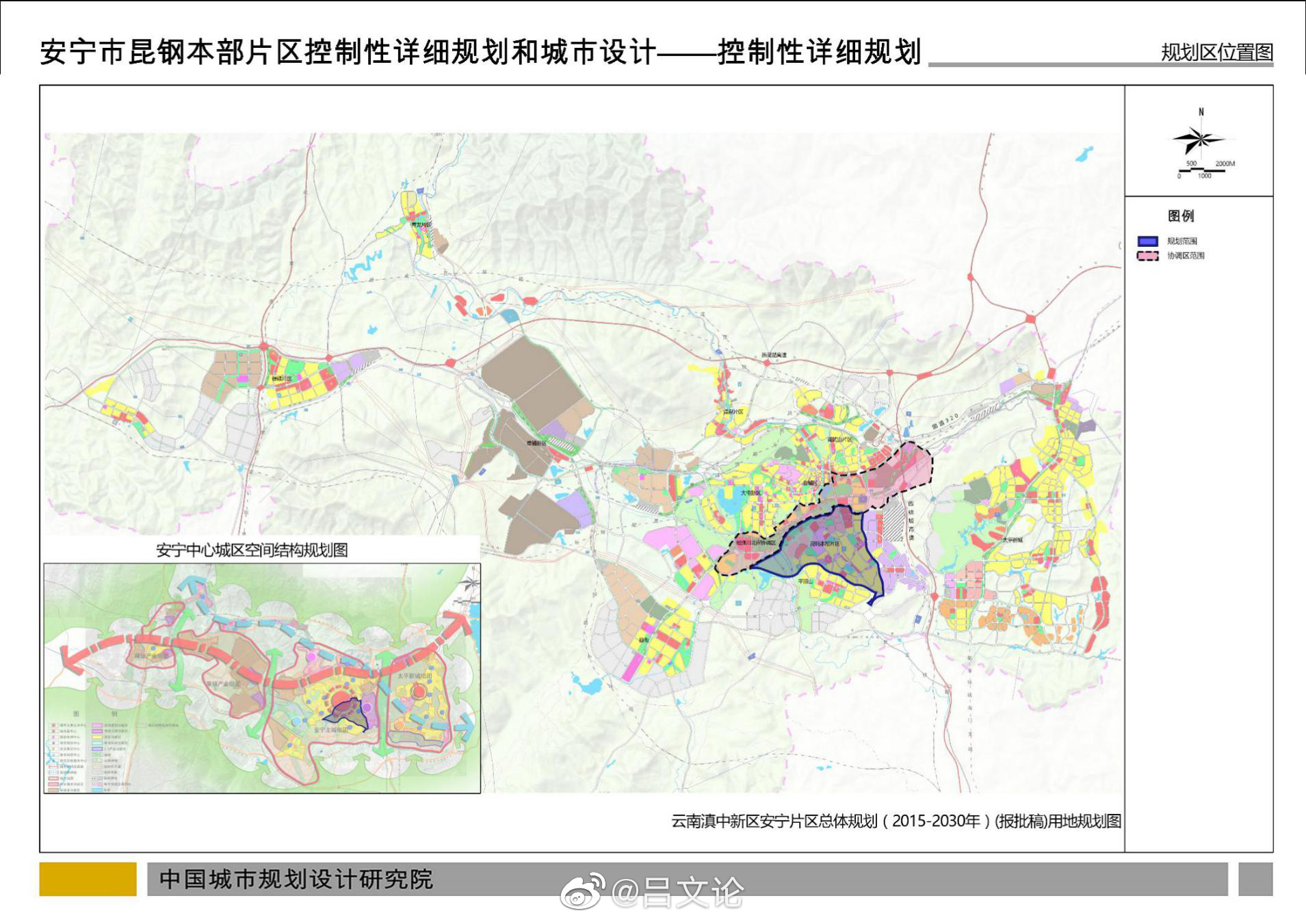This screenshot has height=924, width=1306.
Task: Open the 安宁中心城区空间结构规划图 inset map
Action: 262,678
